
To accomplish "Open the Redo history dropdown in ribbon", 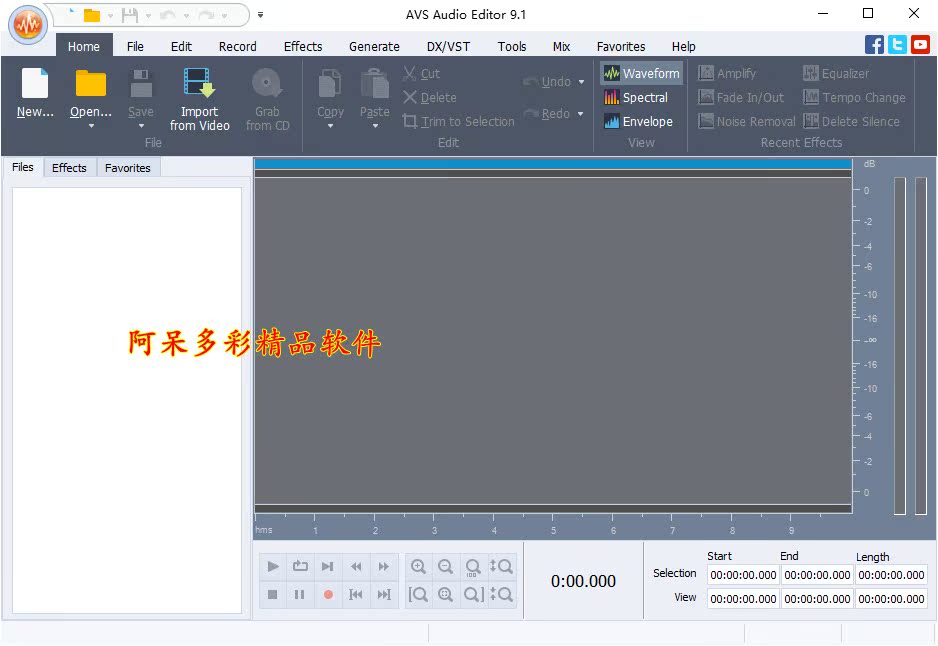I will point(580,114).
